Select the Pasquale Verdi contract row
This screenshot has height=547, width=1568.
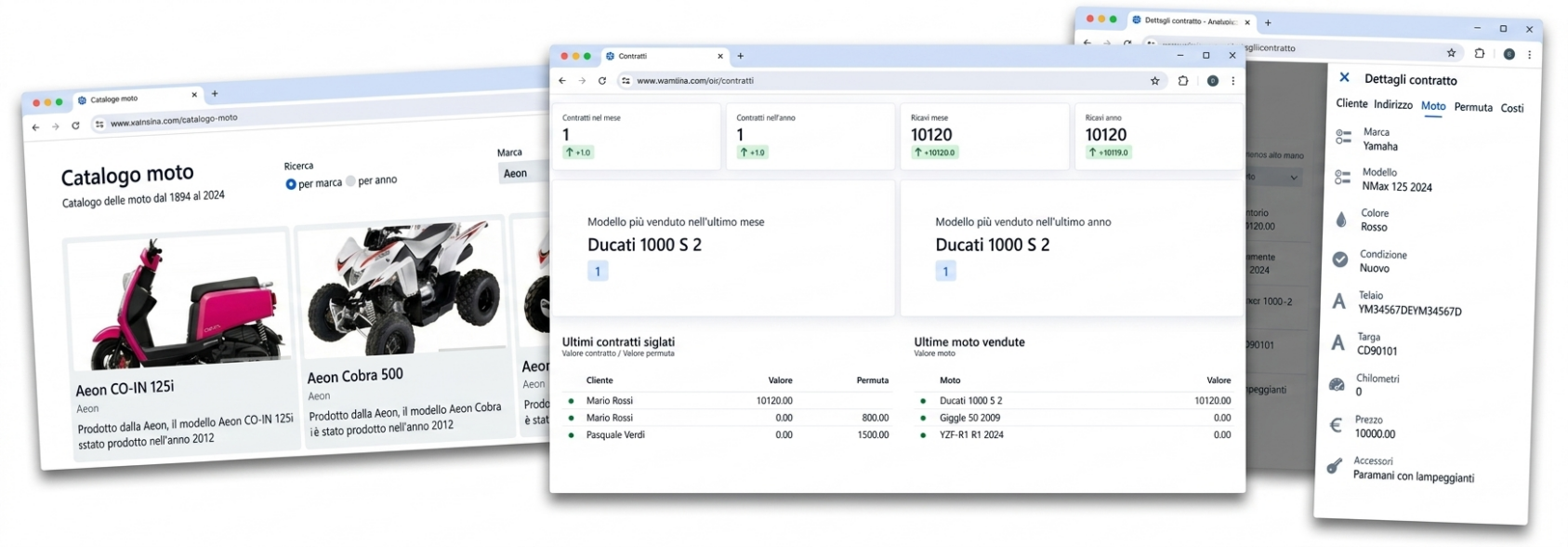(x=726, y=434)
